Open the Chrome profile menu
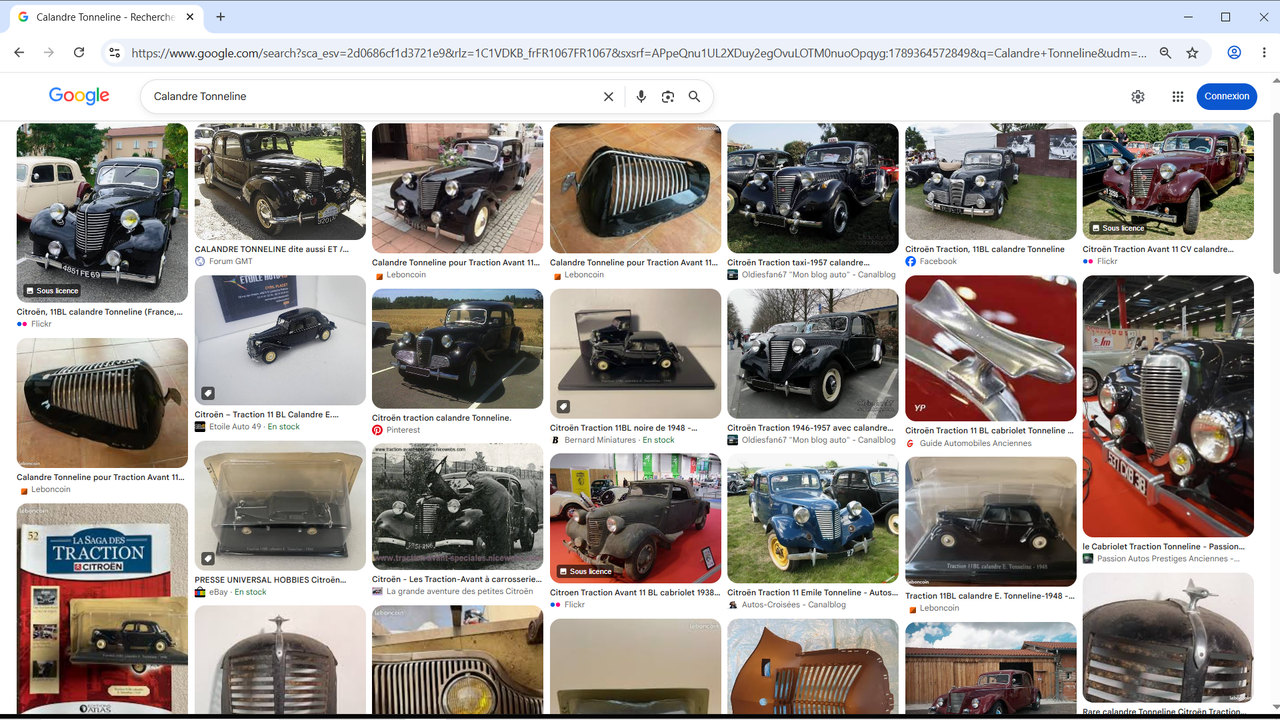Image resolution: width=1280 pixels, height=720 pixels. click(x=1234, y=53)
